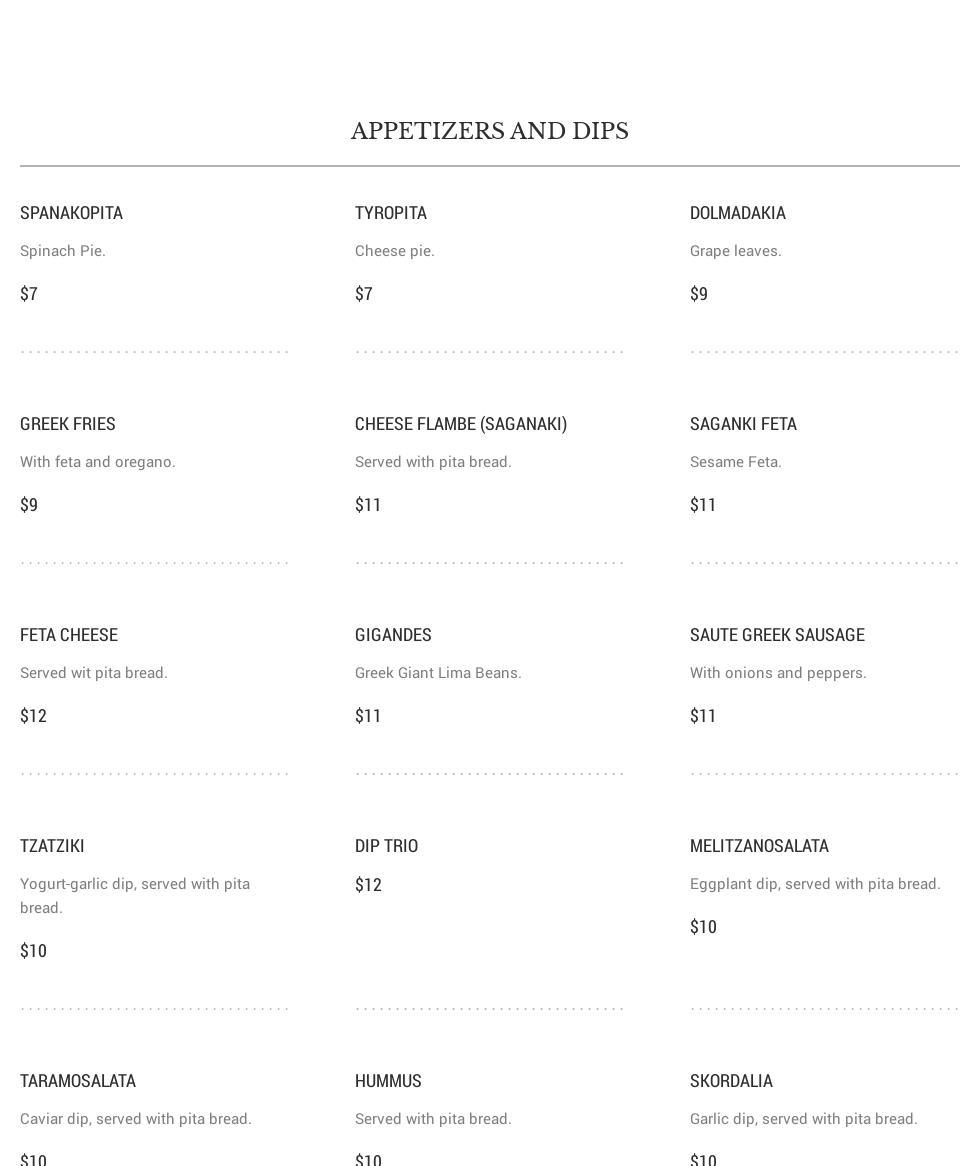The width and height of the screenshot is (965, 1166).
Task: Select the Spanakopita menu item title
Action: pyautogui.click(x=71, y=213)
